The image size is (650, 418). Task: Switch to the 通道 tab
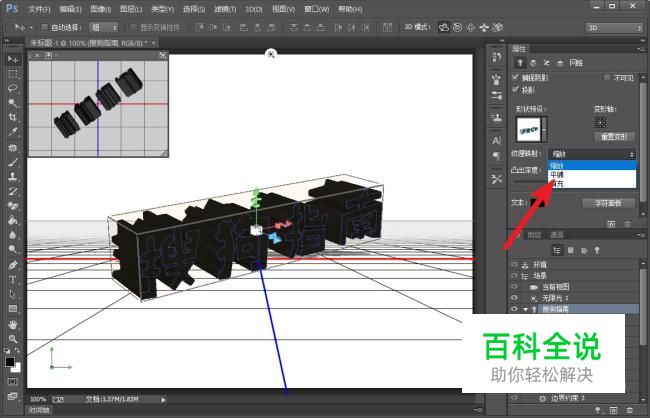pyautogui.click(x=556, y=235)
